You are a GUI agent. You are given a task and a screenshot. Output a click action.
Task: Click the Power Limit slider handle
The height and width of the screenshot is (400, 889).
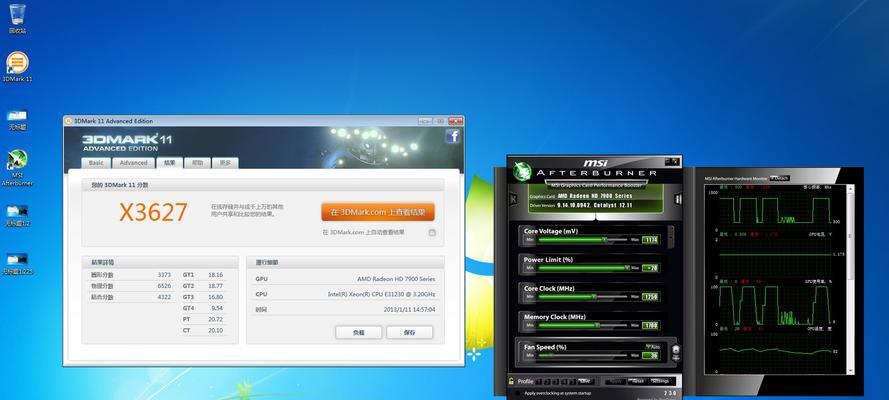click(x=626, y=267)
